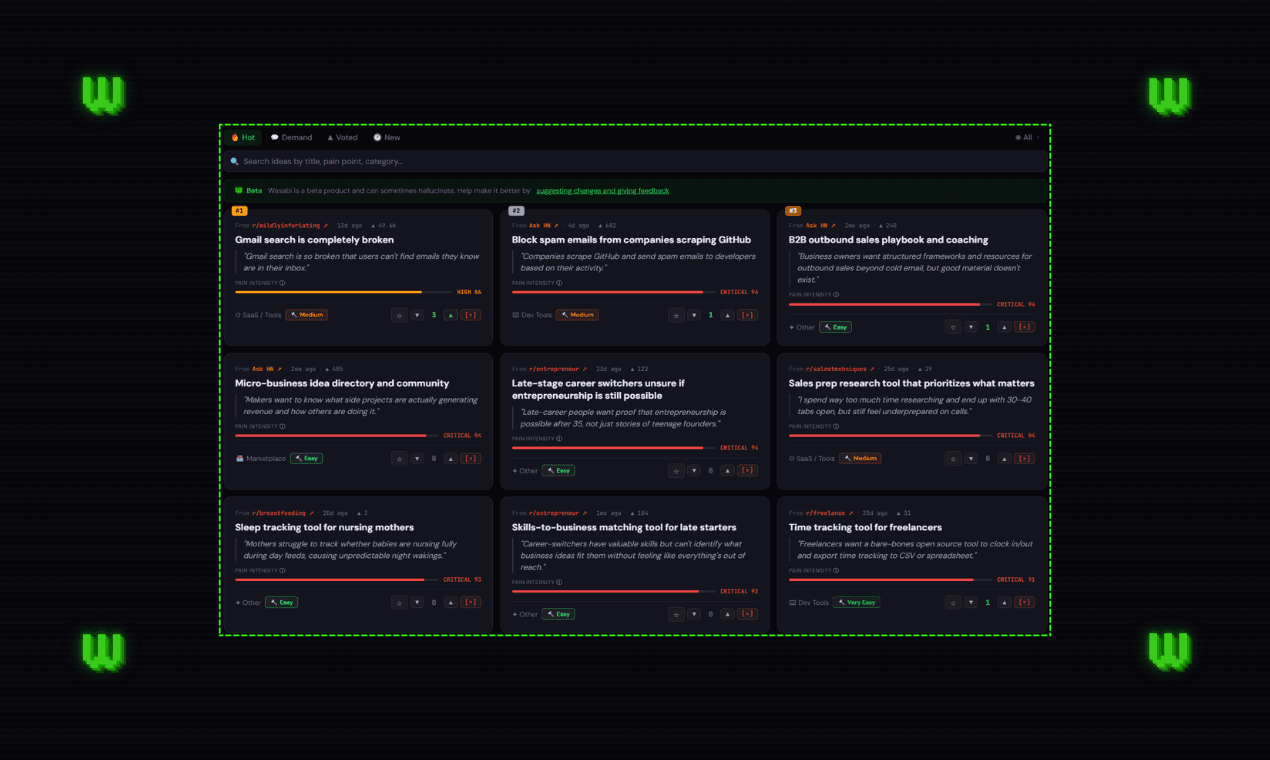Screen dimensions: 1270x760
Task: Click the Dev Tools category icon on the GitHub spam card
Action: click(x=516, y=314)
